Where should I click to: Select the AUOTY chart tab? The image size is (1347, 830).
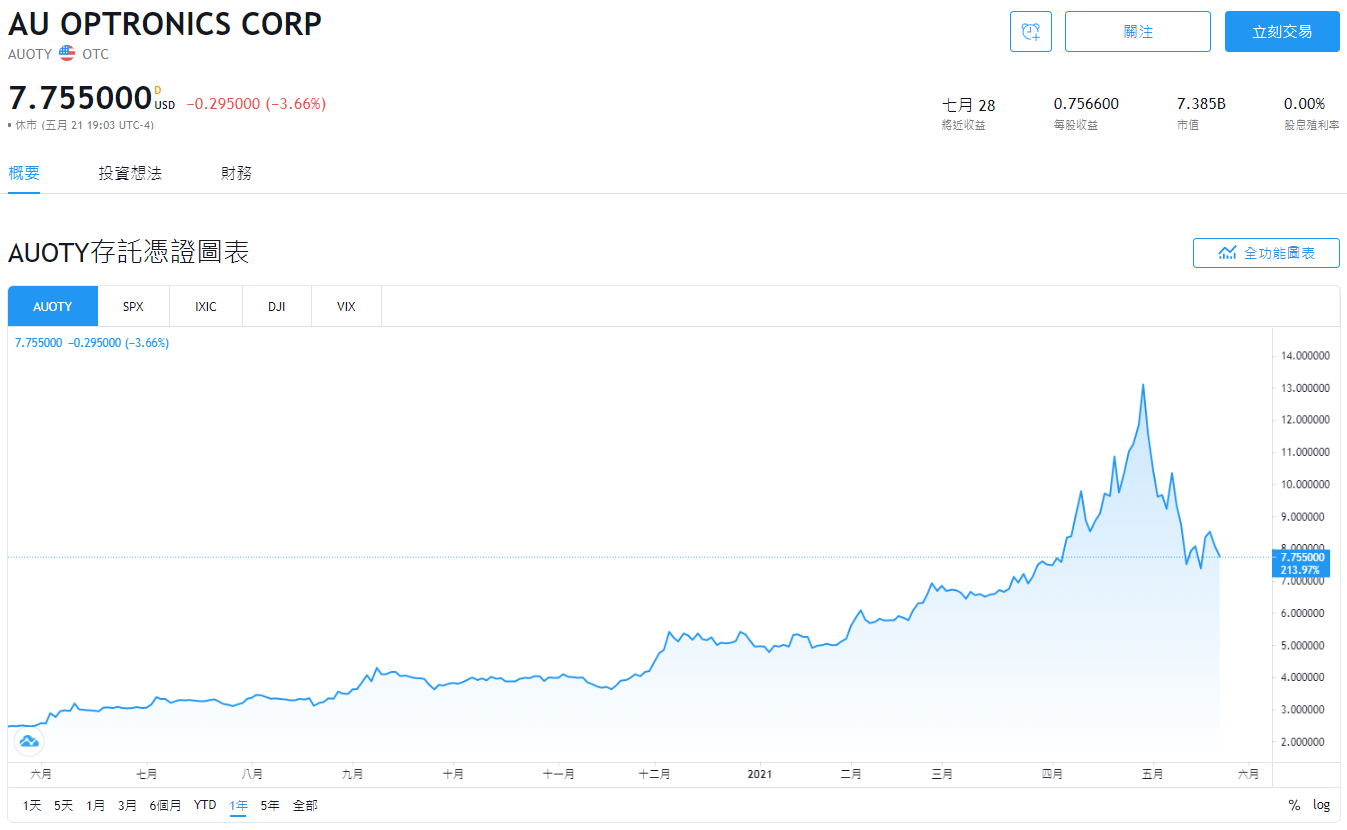[53, 306]
